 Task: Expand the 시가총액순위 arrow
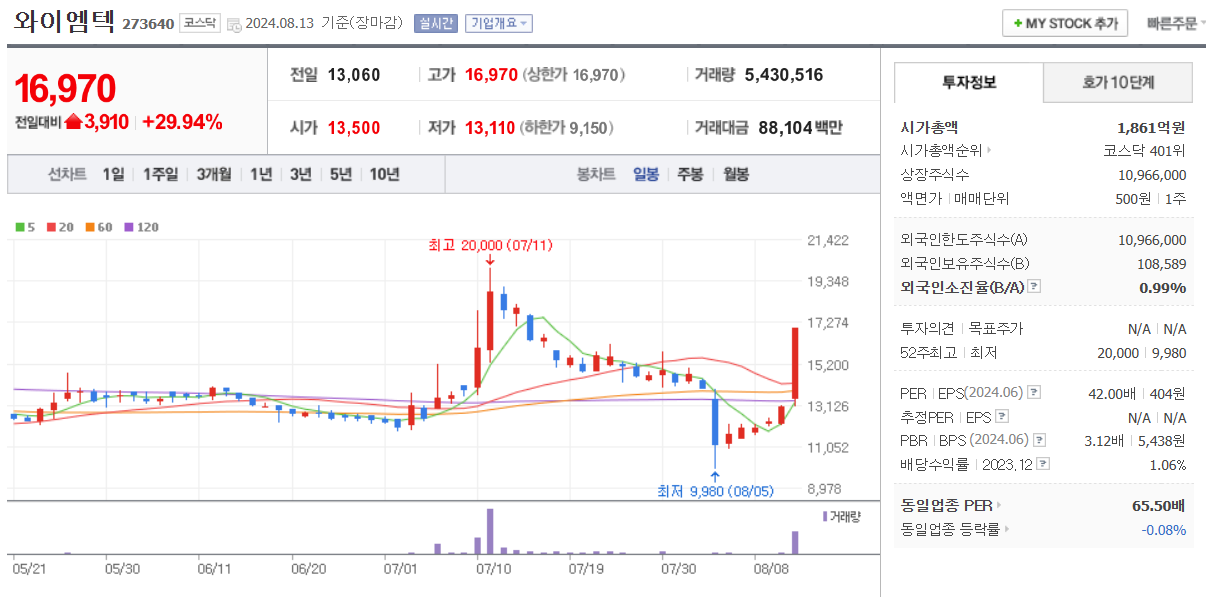click(x=990, y=151)
